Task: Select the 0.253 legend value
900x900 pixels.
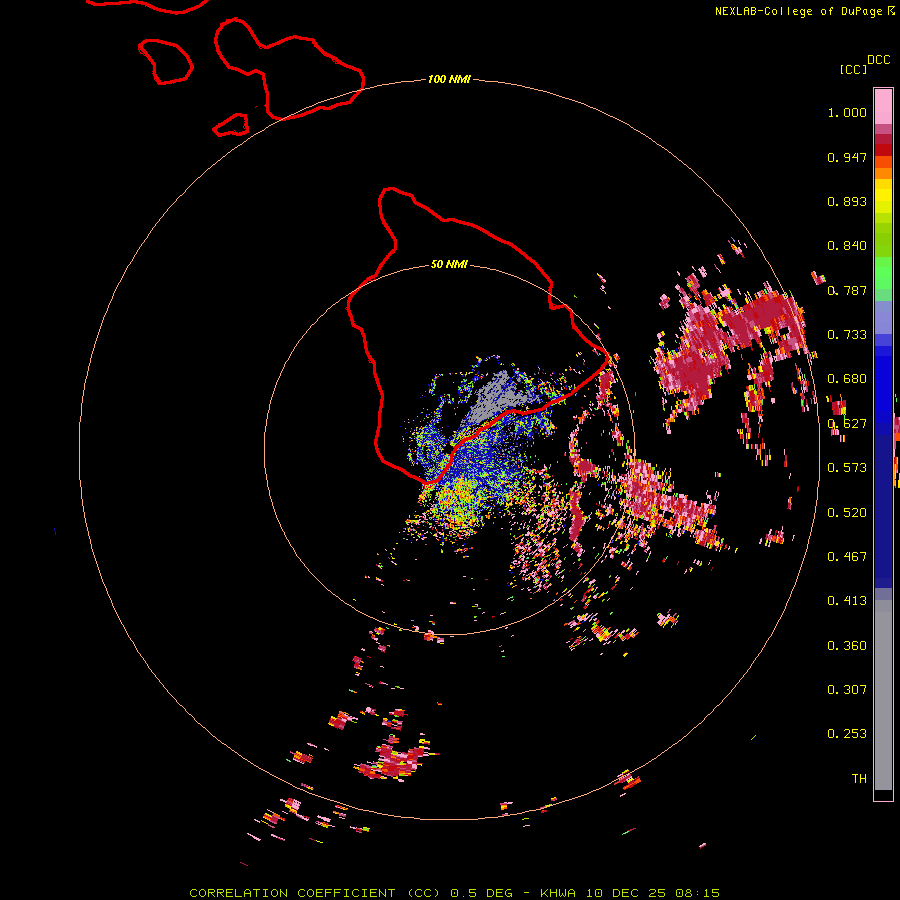Action: 847,734
